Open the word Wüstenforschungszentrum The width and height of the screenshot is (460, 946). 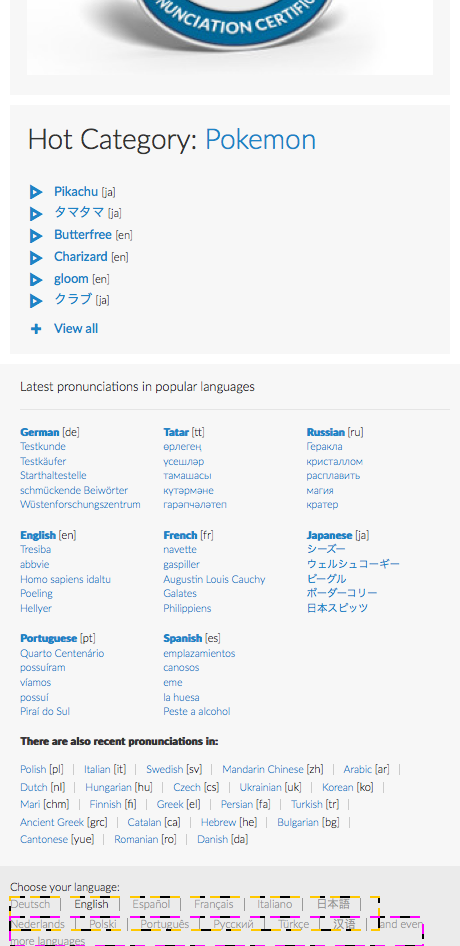point(80,504)
